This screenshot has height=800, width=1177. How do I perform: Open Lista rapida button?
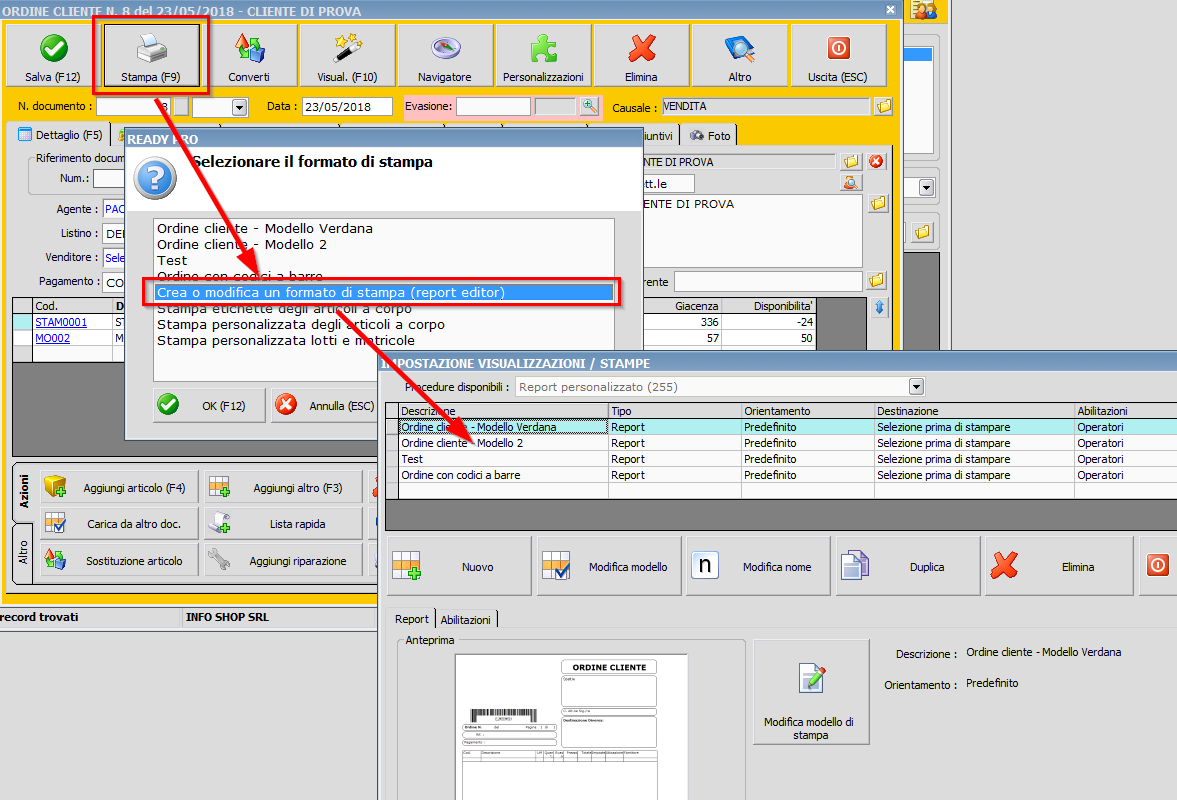tap(284, 524)
